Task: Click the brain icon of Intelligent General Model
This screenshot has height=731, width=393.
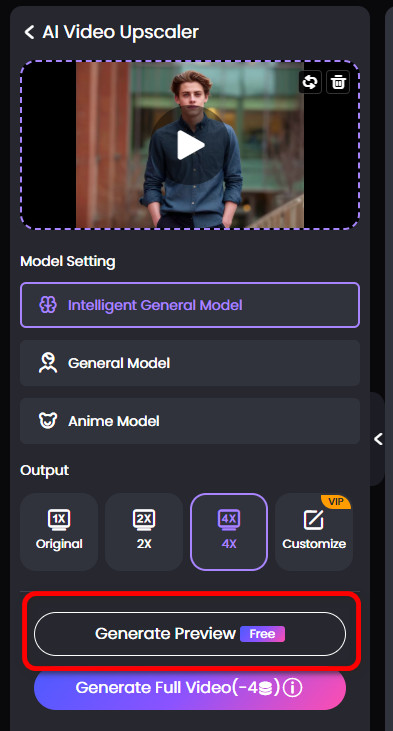Action: click(x=48, y=305)
